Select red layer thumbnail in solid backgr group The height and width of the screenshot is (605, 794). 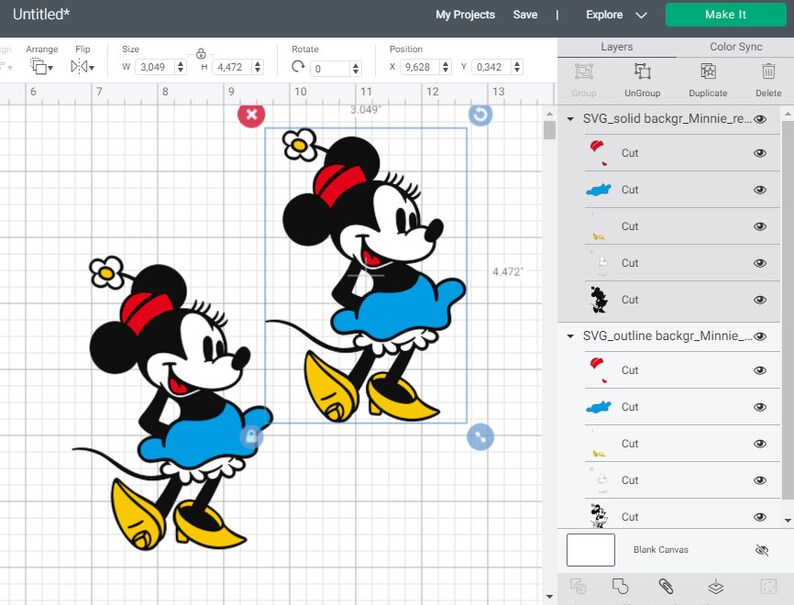[599, 153]
